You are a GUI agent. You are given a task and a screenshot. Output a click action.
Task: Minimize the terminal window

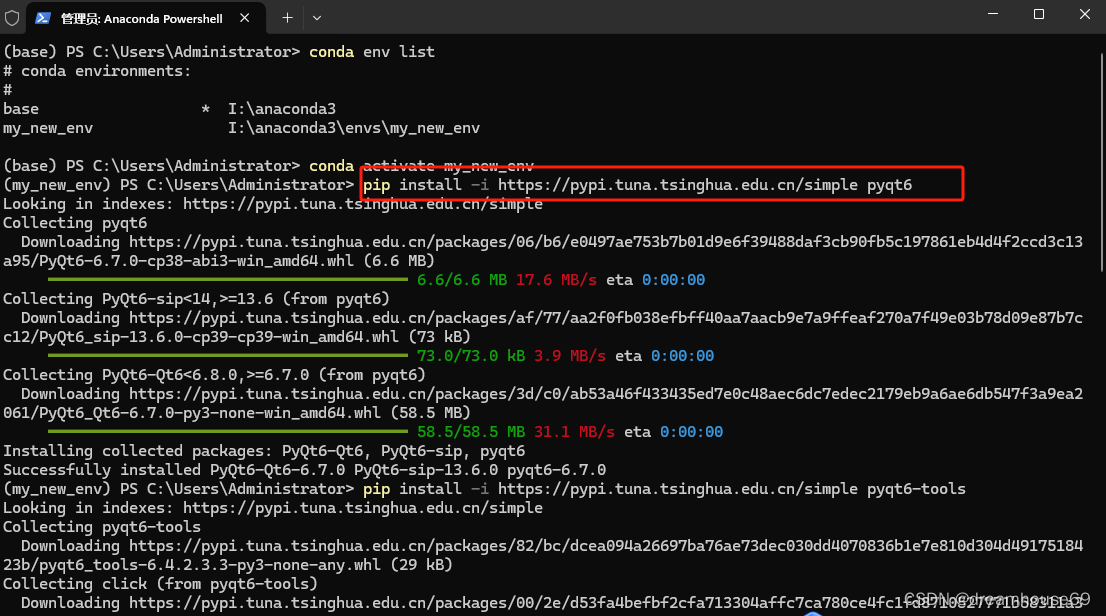pyautogui.click(x=992, y=14)
